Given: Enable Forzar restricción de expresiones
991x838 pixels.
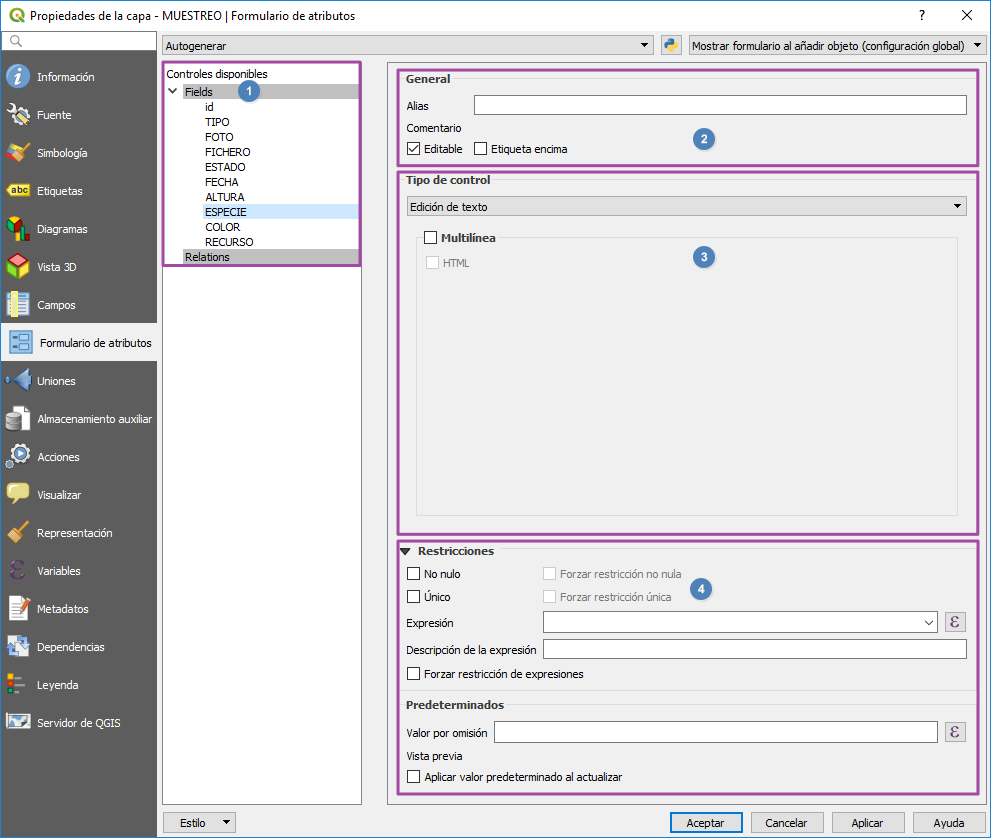Looking at the screenshot, I should point(413,674).
